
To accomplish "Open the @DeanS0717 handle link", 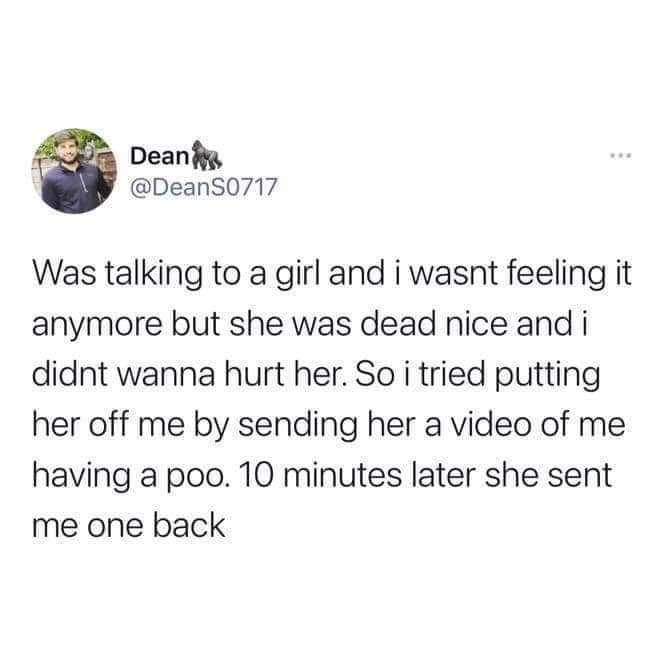I will click(203, 187).
